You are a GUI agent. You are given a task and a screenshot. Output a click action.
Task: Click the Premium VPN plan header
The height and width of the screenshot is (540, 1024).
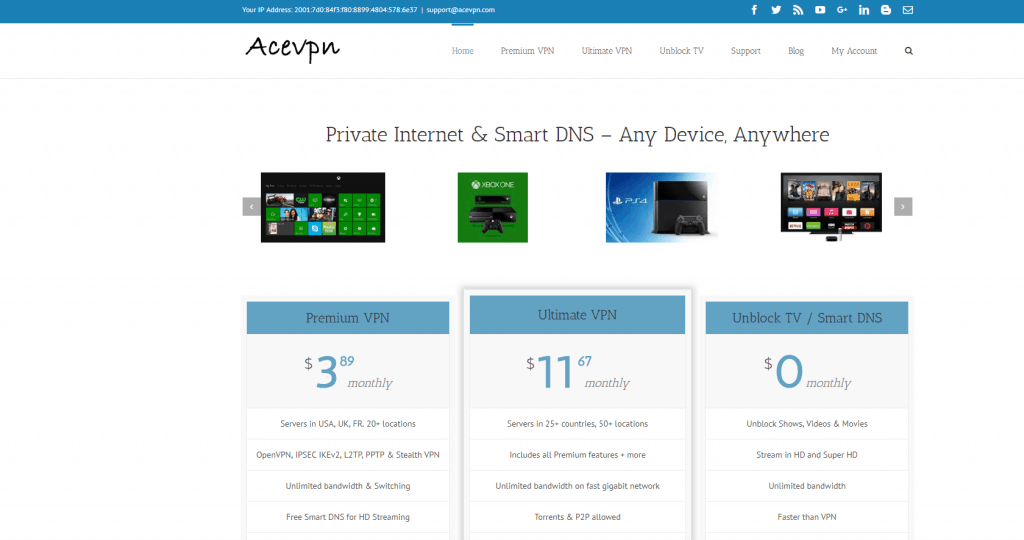click(347, 318)
